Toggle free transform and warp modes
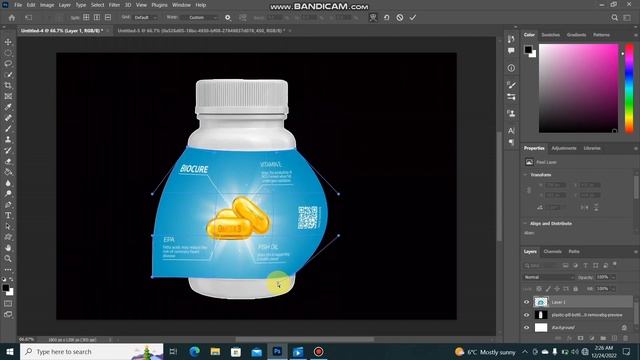The height and width of the screenshot is (360, 640). tap(373, 18)
